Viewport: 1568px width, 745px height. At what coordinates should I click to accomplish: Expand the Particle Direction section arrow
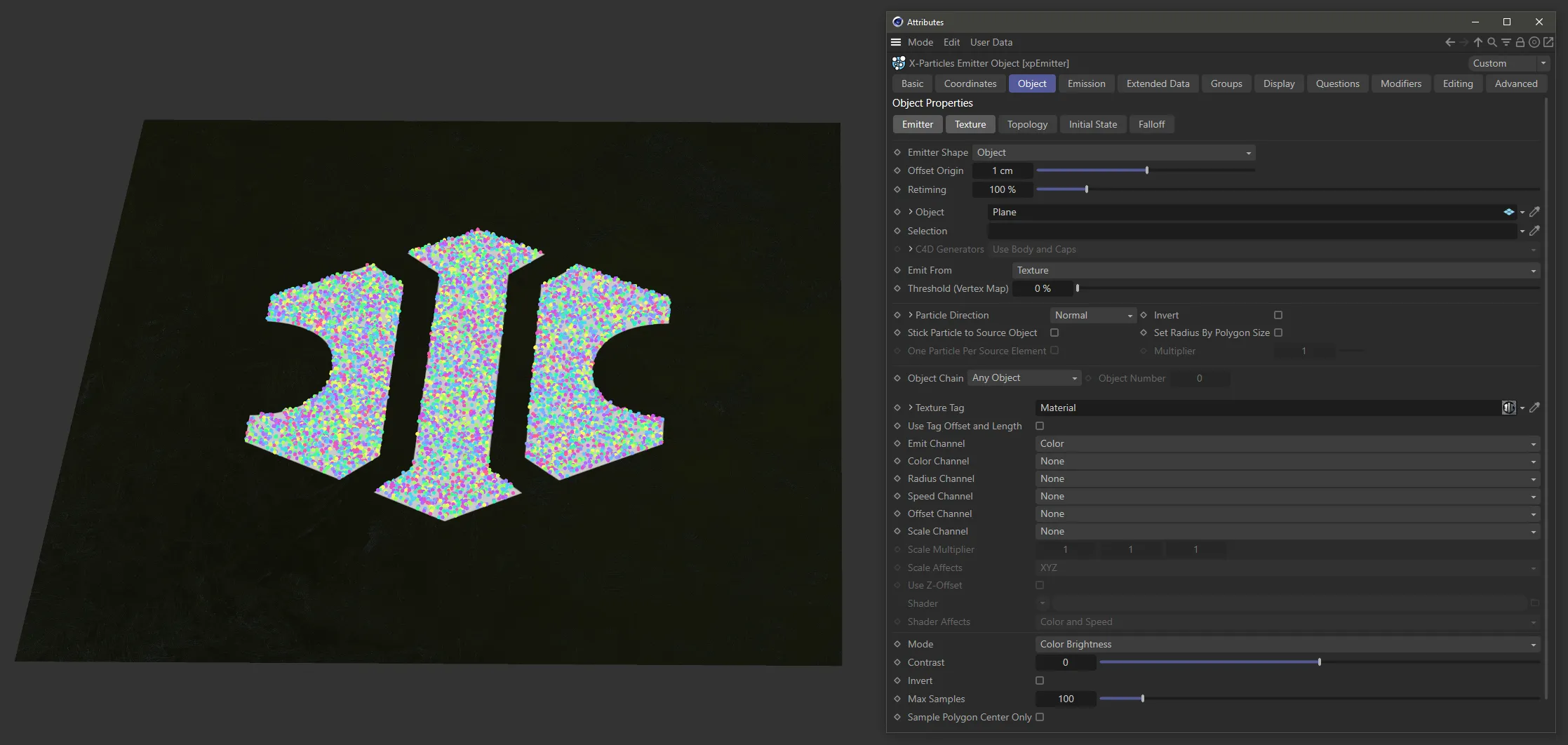point(911,315)
